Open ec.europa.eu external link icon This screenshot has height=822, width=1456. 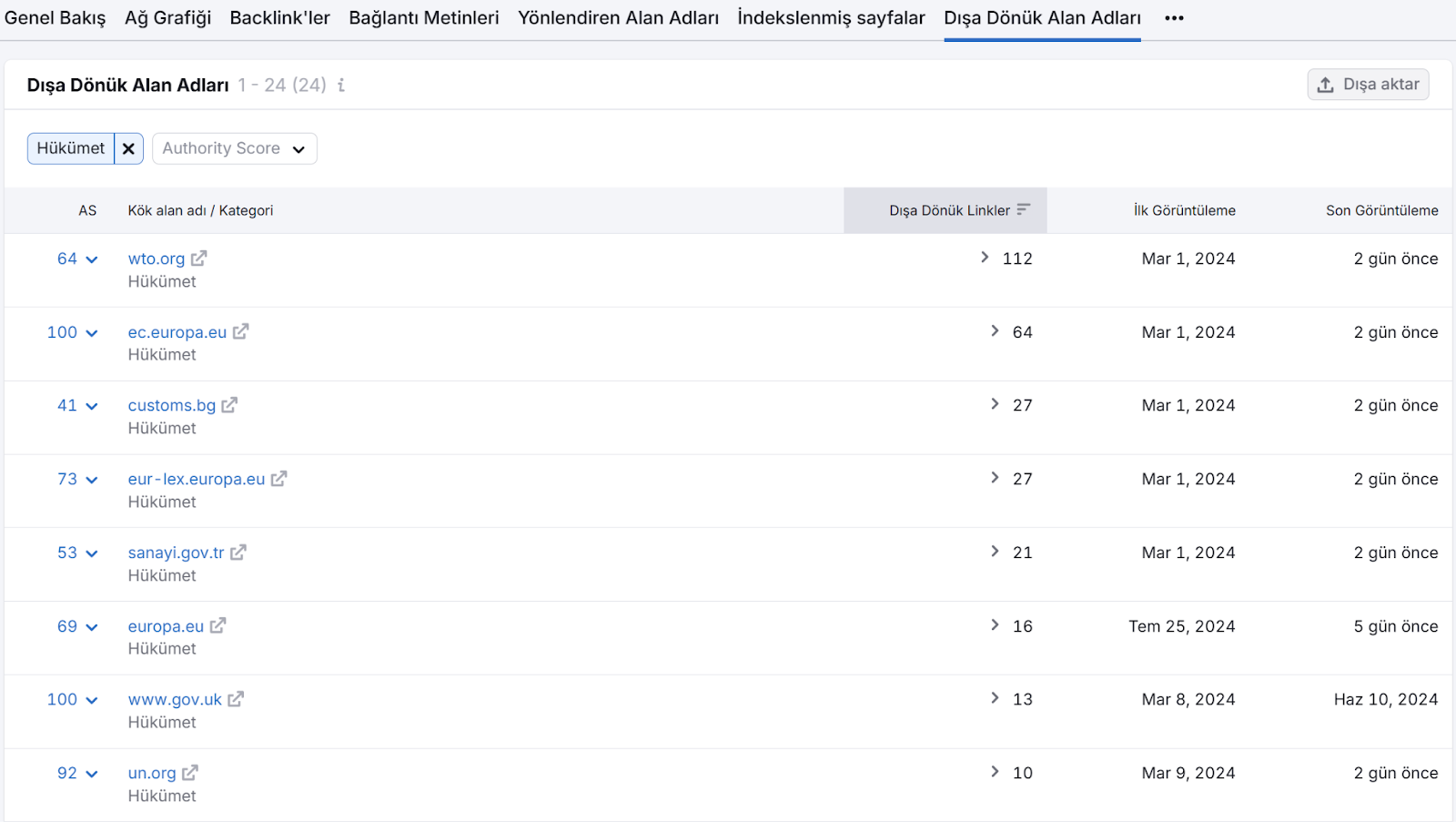241,332
